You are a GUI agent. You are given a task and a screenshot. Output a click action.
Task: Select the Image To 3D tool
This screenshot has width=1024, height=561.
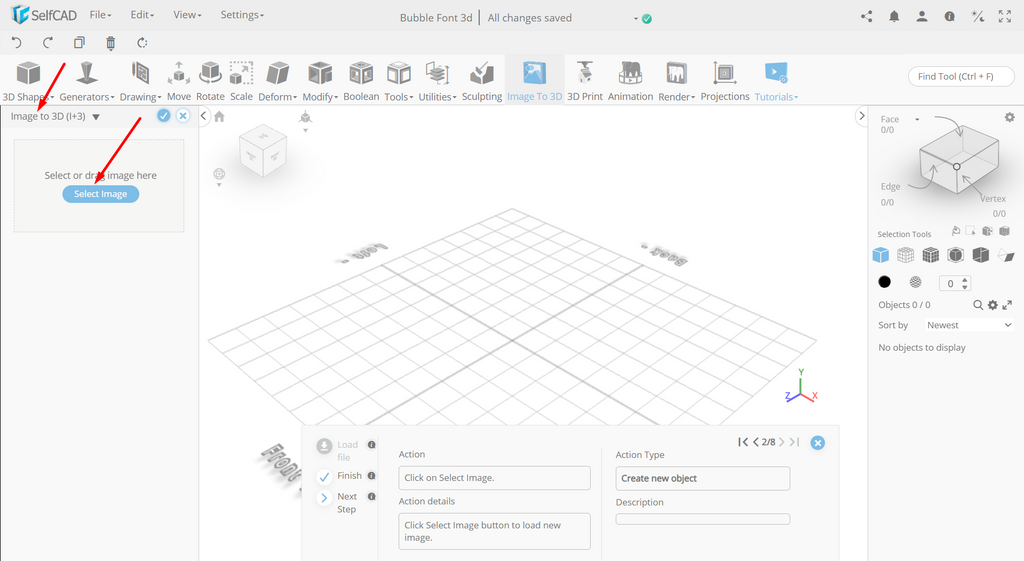(534, 81)
